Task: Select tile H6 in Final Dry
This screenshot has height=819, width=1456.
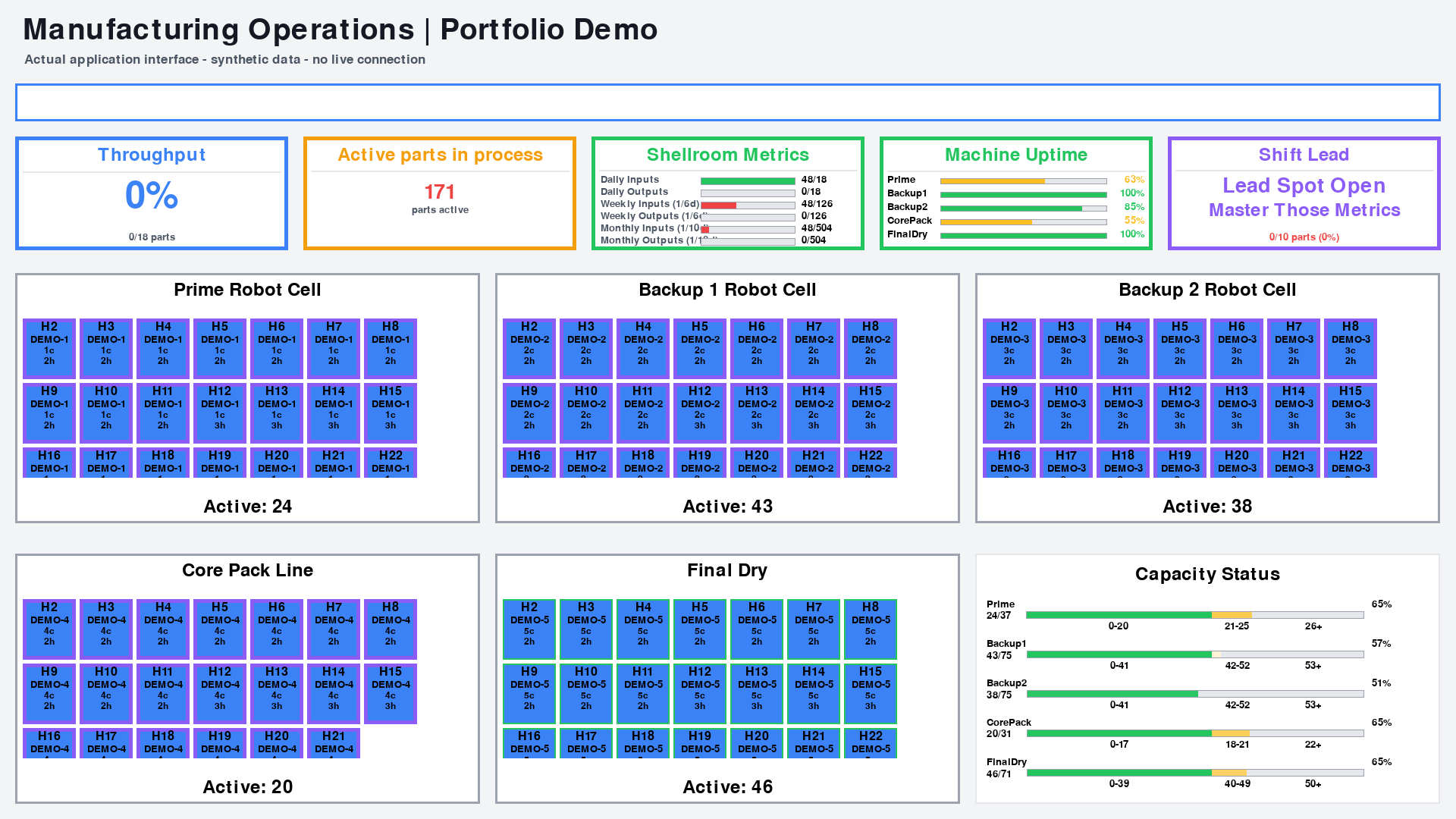Action: point(757,629)
